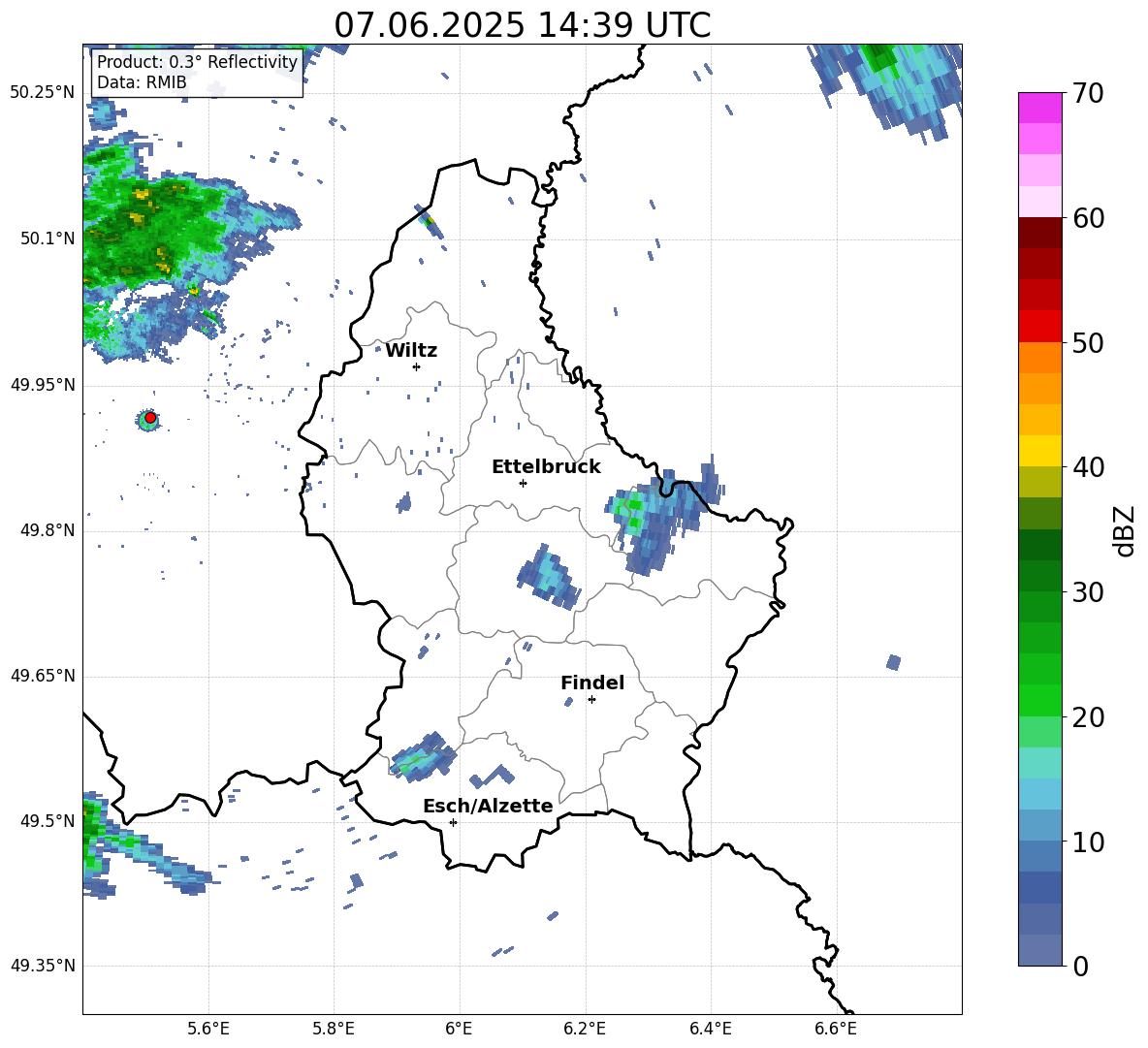
Task: Click the Product: 0.3° Reflectivity text
Action: (x=197, y=62)
